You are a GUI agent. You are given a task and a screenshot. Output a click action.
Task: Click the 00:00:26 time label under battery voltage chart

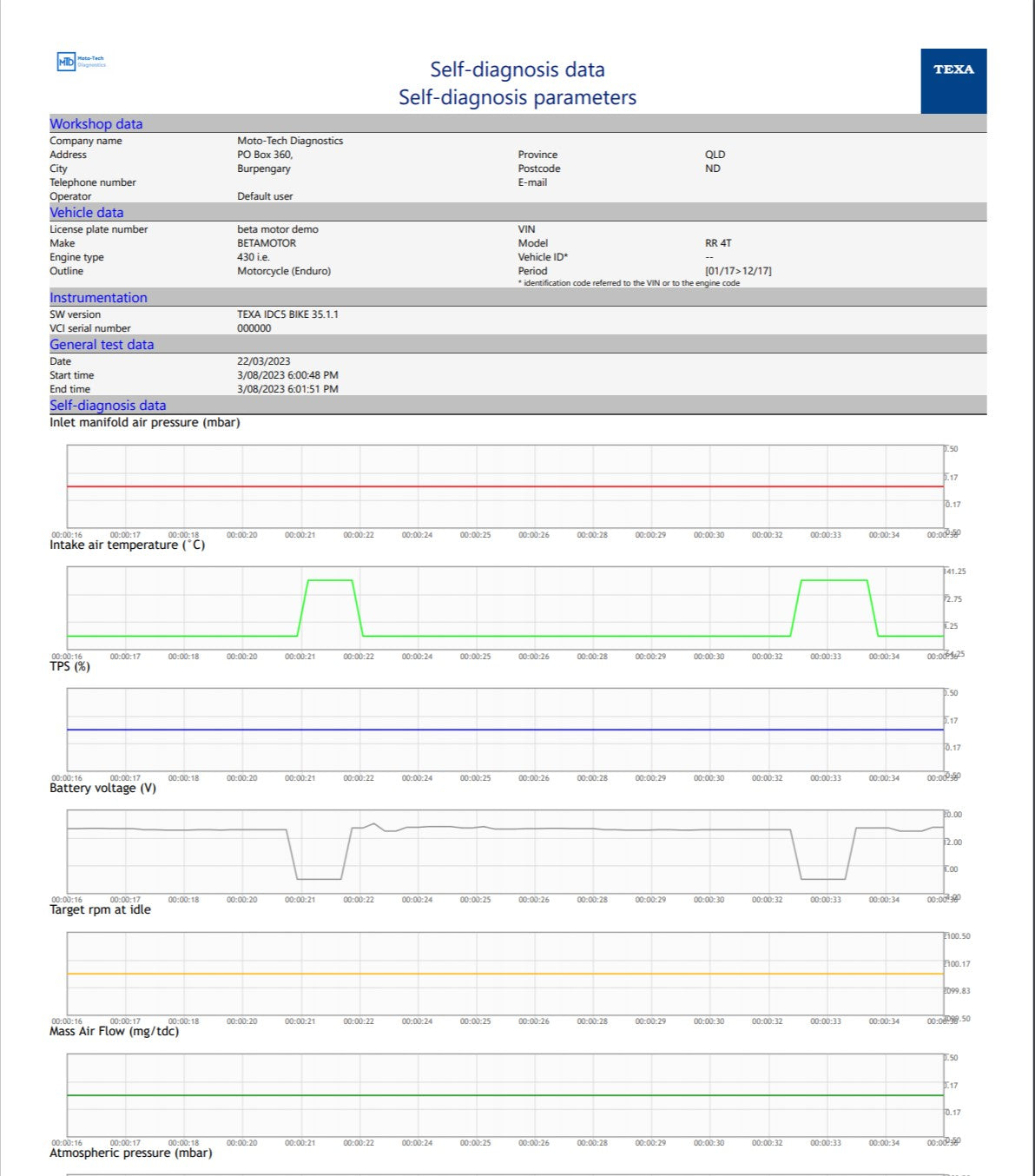[534, 900]
